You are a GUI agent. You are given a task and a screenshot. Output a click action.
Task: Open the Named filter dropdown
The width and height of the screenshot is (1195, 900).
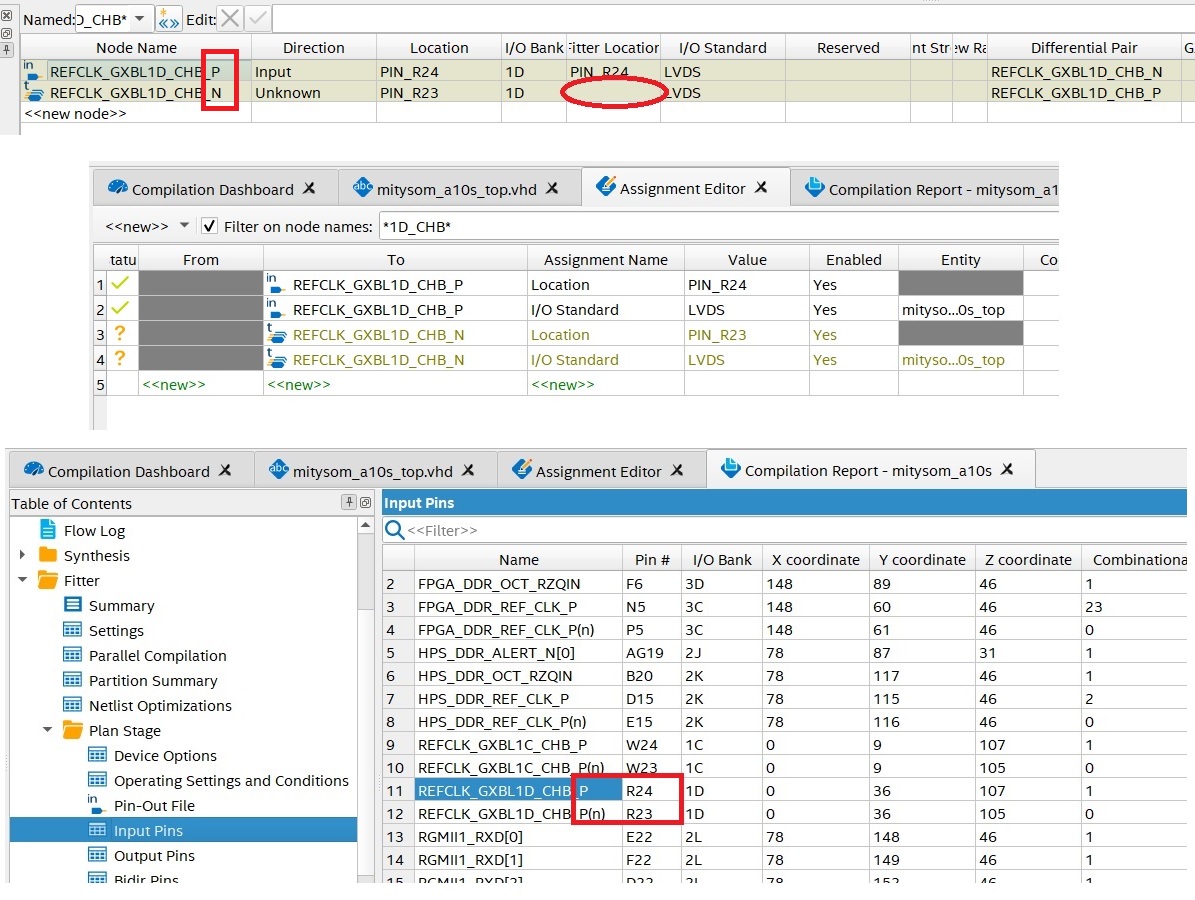pyautogui.click(x=138, y=19)
